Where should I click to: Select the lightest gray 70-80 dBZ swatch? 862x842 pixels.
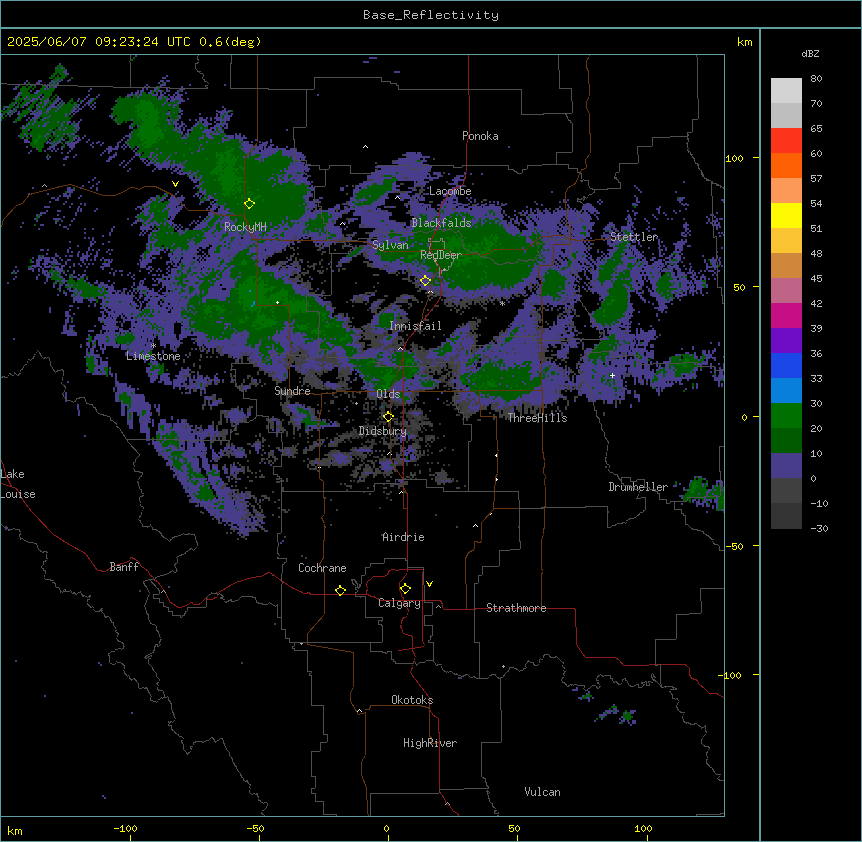pos(786,91)
